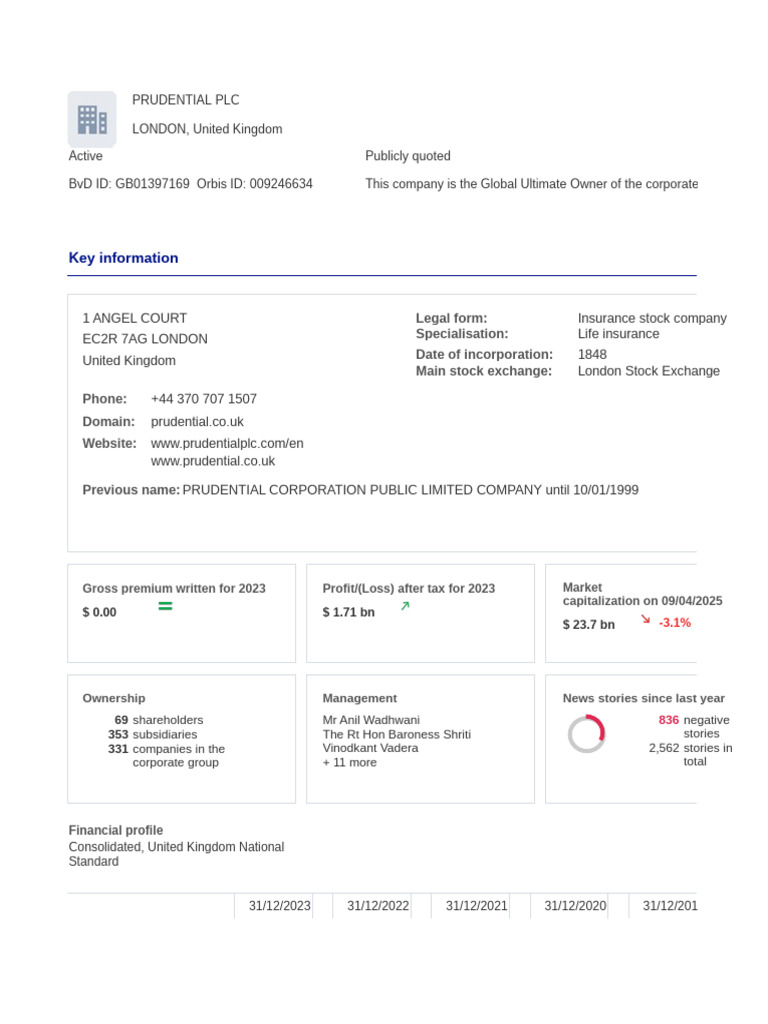Image resolution: width=768 pixels, height=1024 pixels.
Task: Click the Consolidated United Kingdom National Standard text
Action: [x=176, y=854]
